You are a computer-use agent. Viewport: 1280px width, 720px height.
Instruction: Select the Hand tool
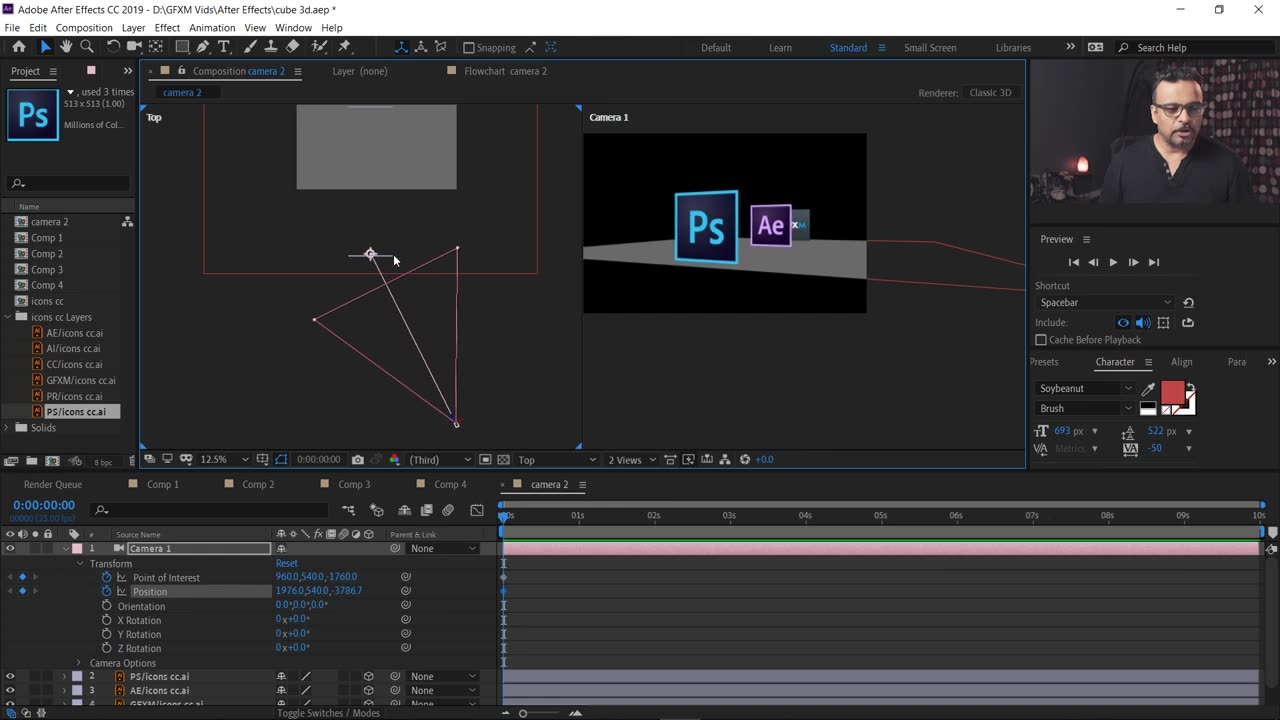click(x=66, y=47)
